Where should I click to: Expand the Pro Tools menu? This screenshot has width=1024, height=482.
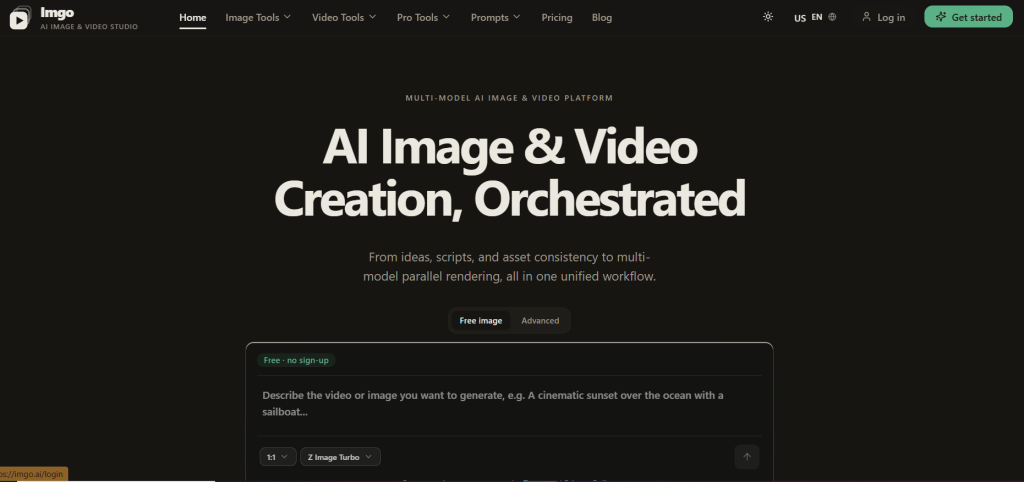[x=423, y=18]
